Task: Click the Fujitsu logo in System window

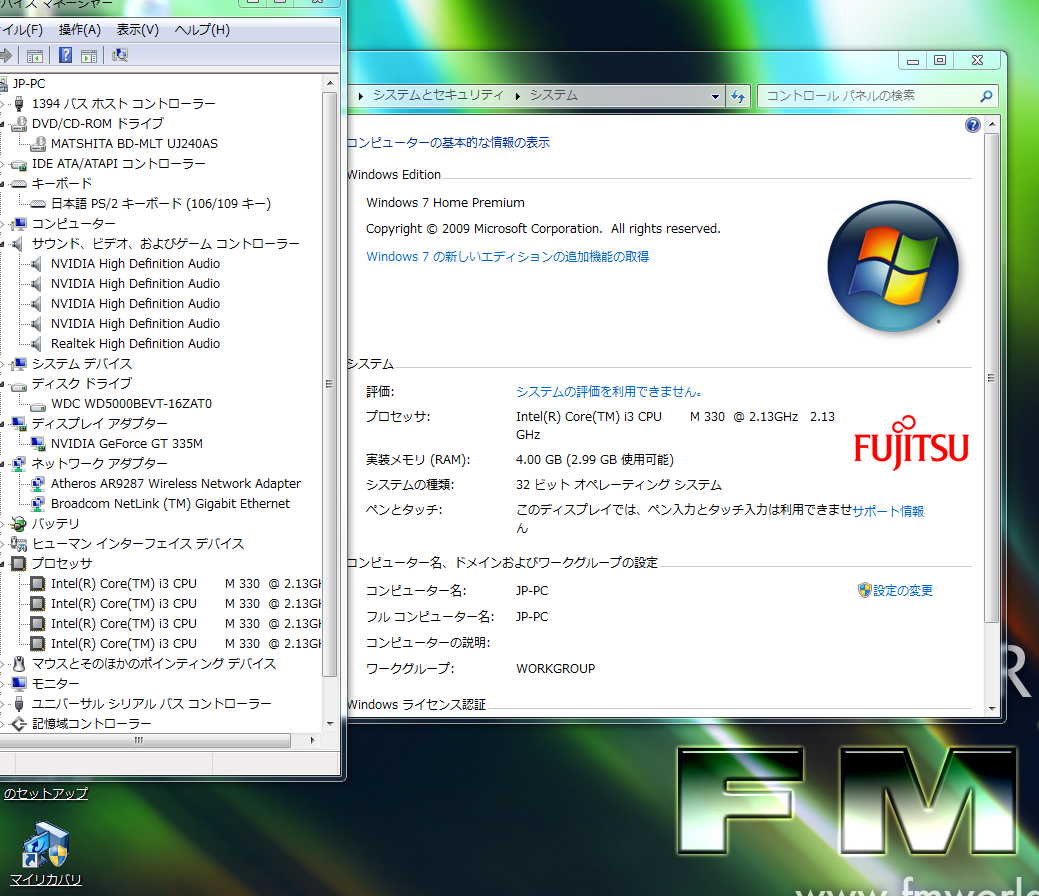Action: tap(912, 443)
